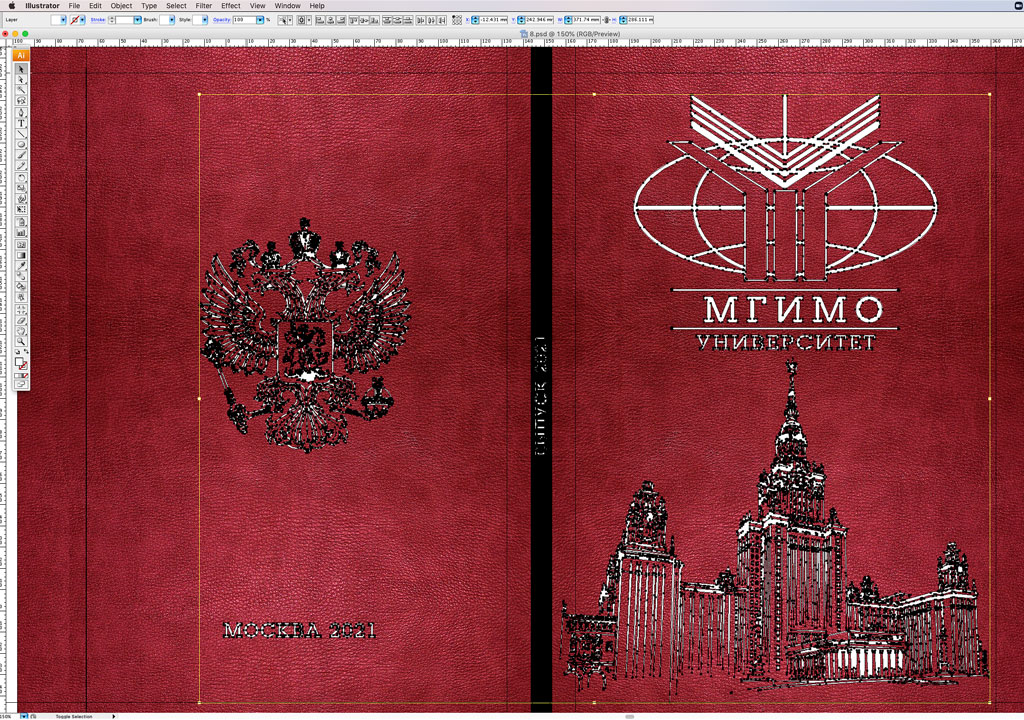Screen dimensions: 1024x720
Task: Click the Horizontal Align Left button
Action: [319, 20]
